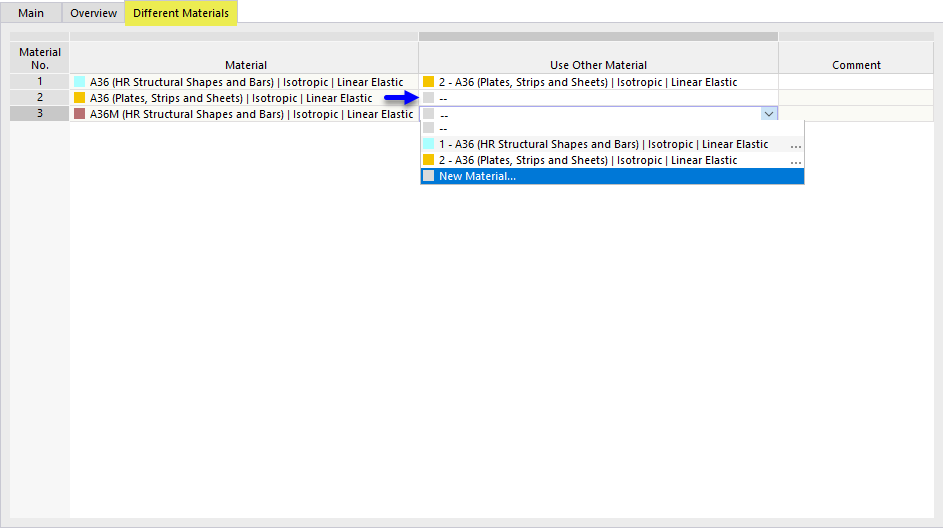Click '--' Use Other Material cell in row 2
The height and width of the screenshot is (528, 943).
pyautogui.click(x=598, y=97)
